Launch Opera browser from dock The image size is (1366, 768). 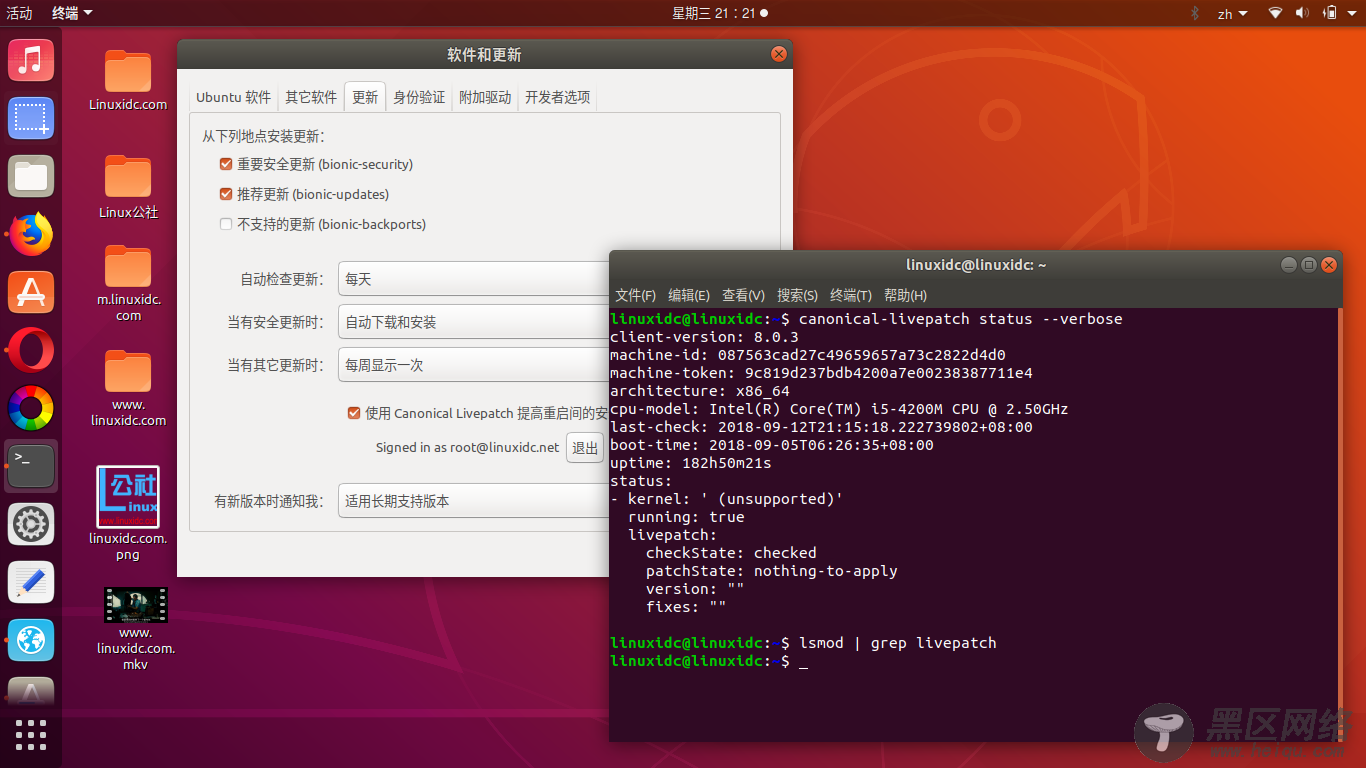31,351
